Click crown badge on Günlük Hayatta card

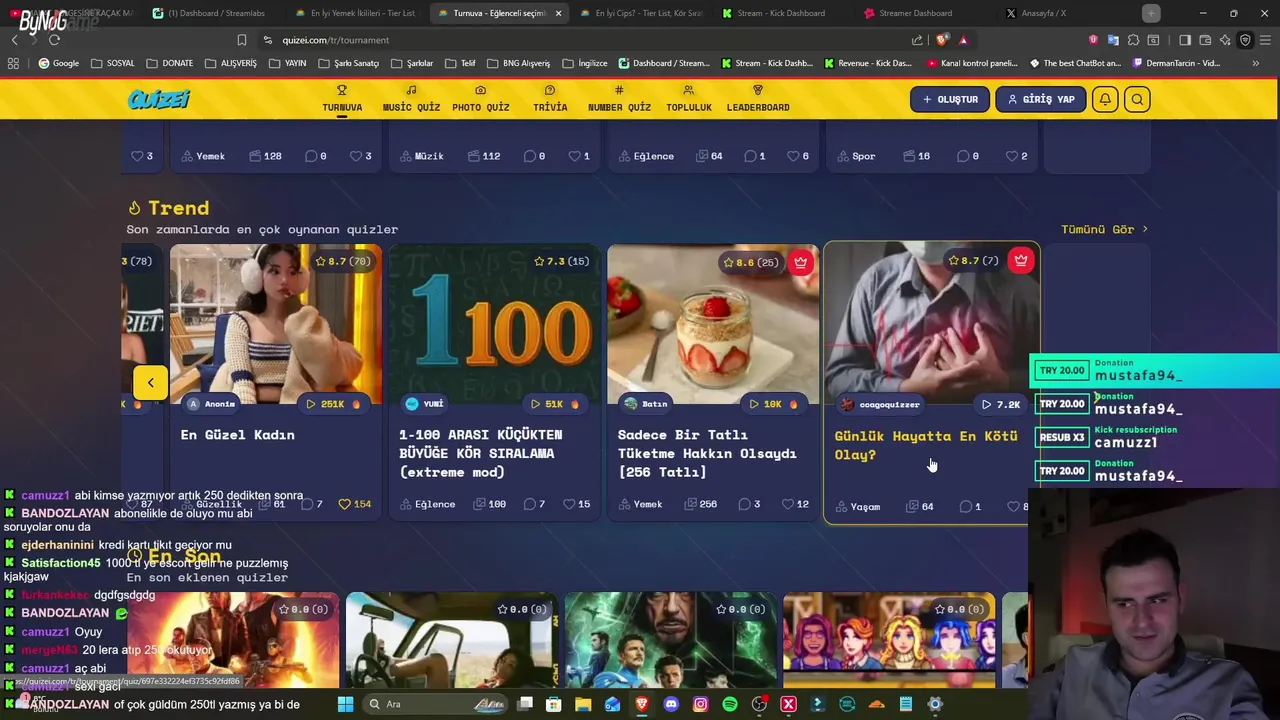click(x=1020, y=260)
